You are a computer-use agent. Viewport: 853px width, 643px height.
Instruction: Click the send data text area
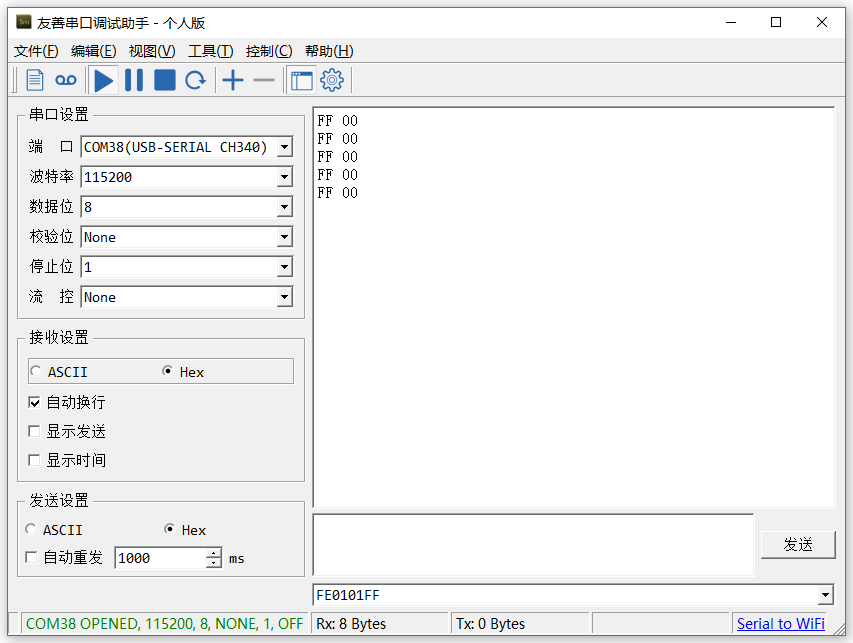coord(533,545)
